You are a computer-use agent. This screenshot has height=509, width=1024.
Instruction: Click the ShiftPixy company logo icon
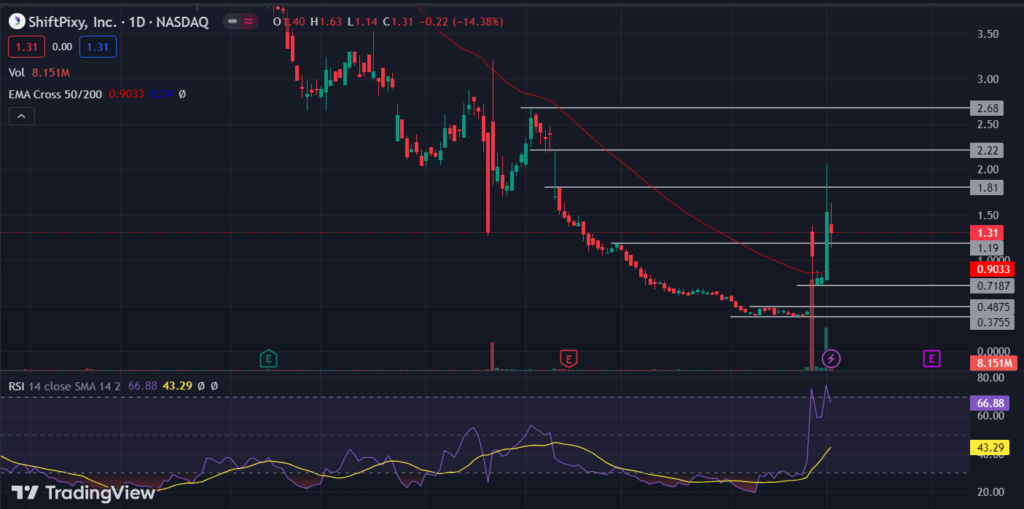pyautogui.click(x=16, y=22)
